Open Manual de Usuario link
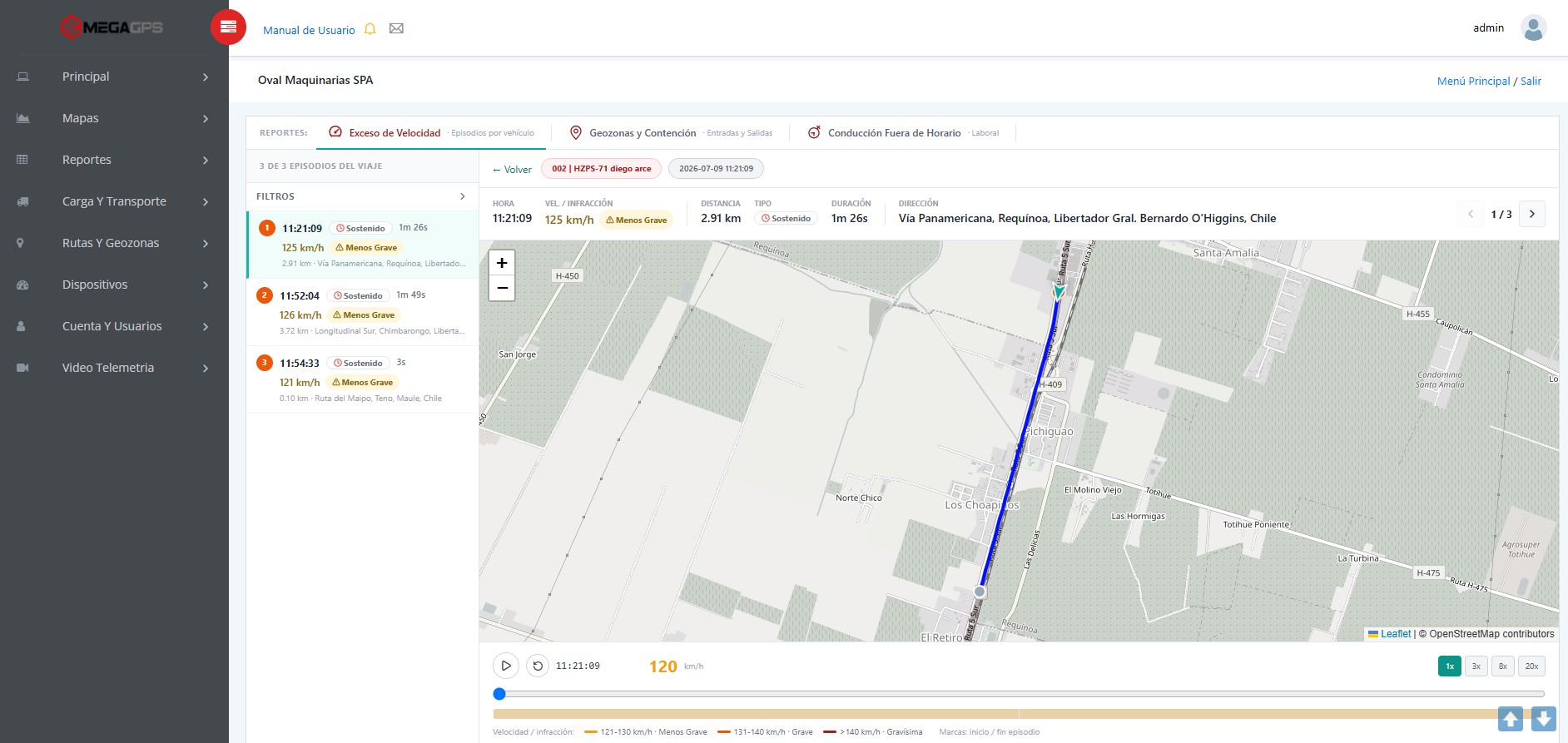 pyautogui.click(x=309, y=30)
